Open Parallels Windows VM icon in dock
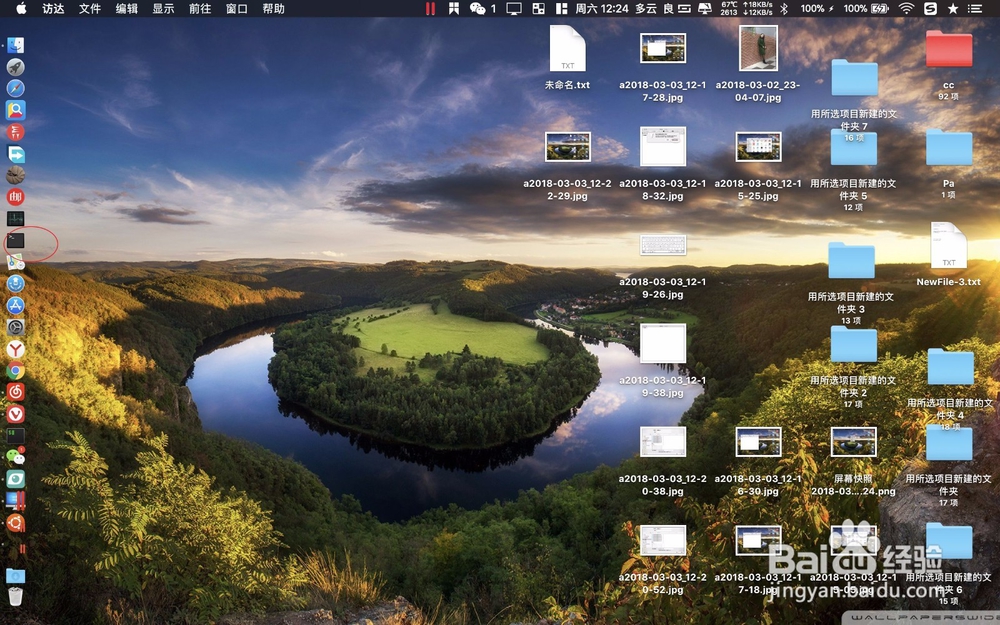 (x=15, y=501)
